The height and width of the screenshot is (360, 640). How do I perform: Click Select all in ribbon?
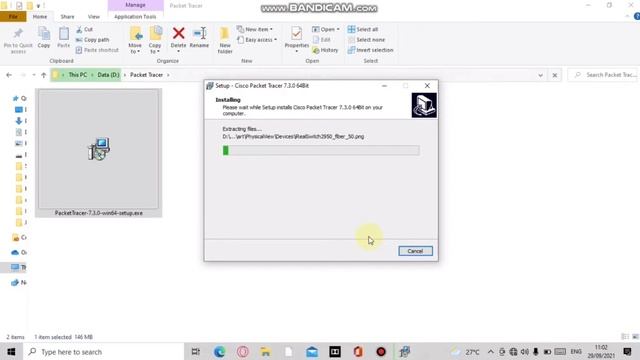tap(363, 29)
